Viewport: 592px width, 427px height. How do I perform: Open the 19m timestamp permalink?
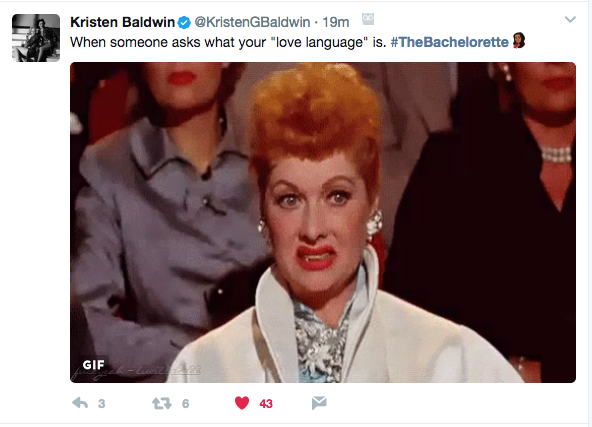[336, 22]
